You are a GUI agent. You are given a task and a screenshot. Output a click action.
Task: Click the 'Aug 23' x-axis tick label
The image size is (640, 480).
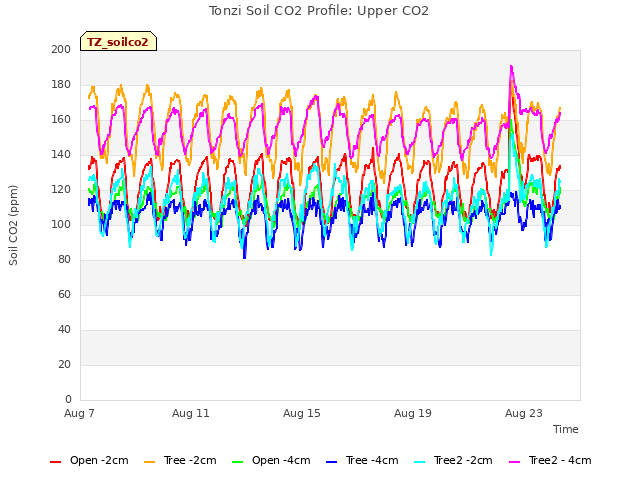pyautogui.click(x=524, y=413)
